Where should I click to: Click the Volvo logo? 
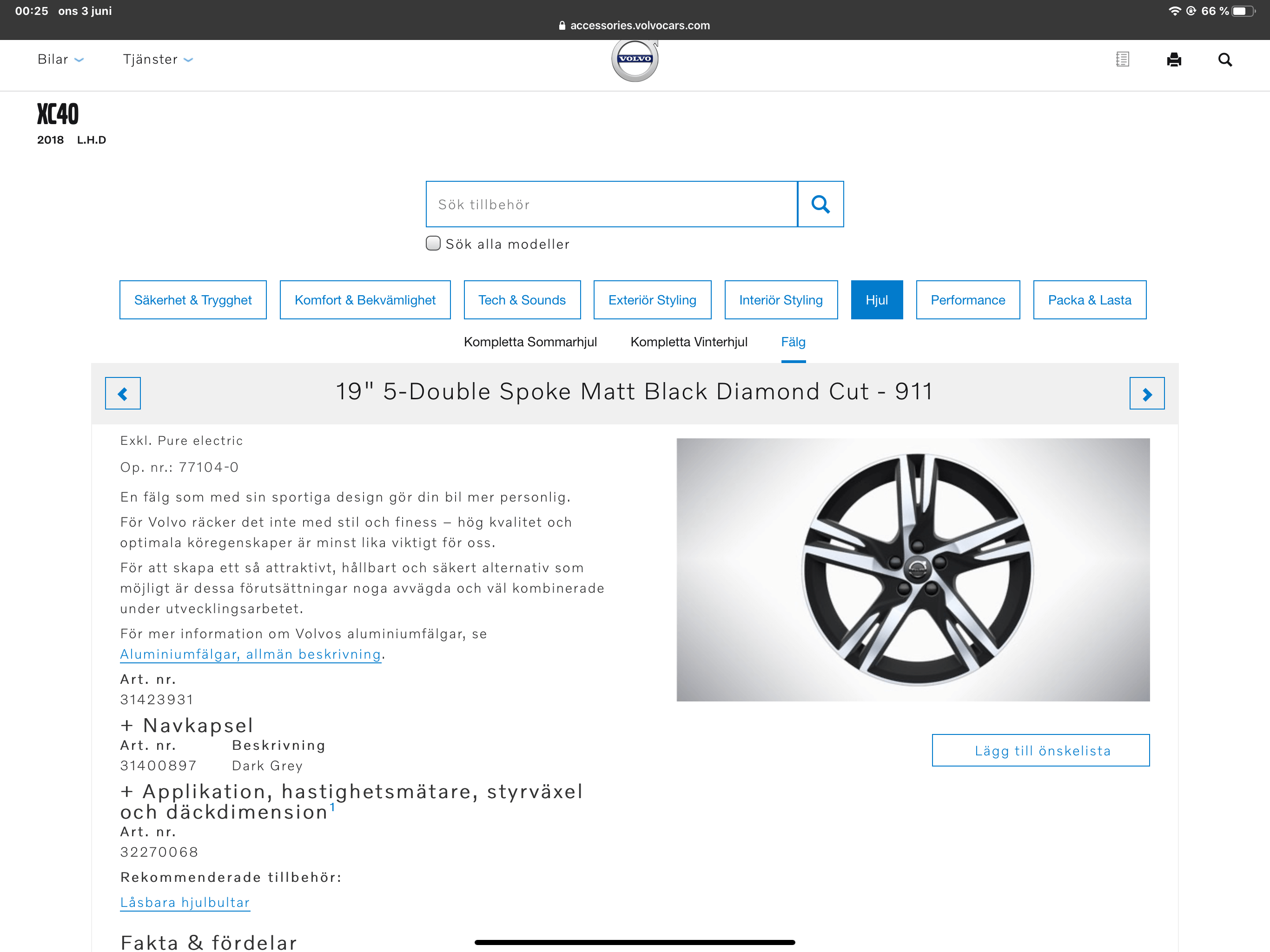(635, 59)
